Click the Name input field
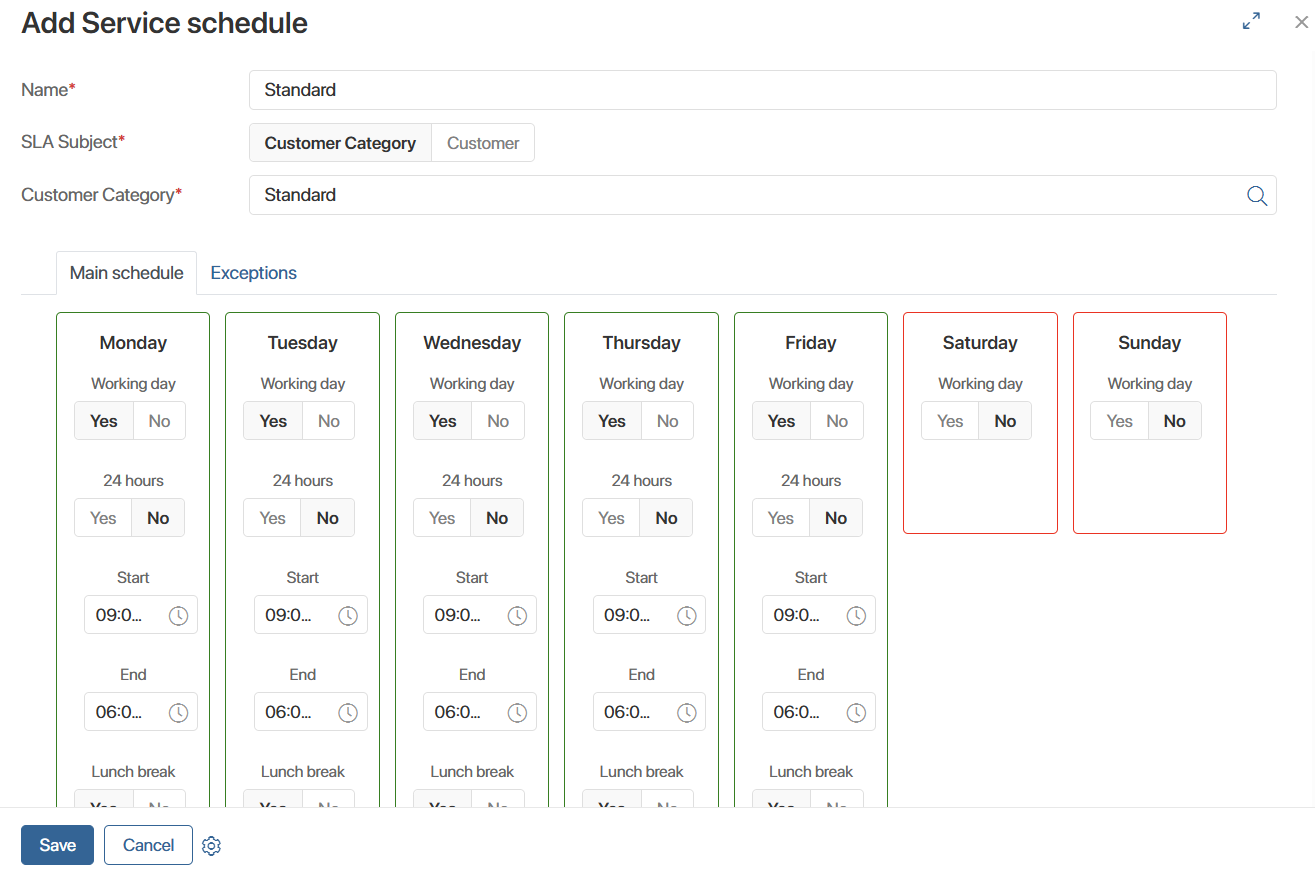Screen dimensions: 1315x871 click(x=762, y=90)
